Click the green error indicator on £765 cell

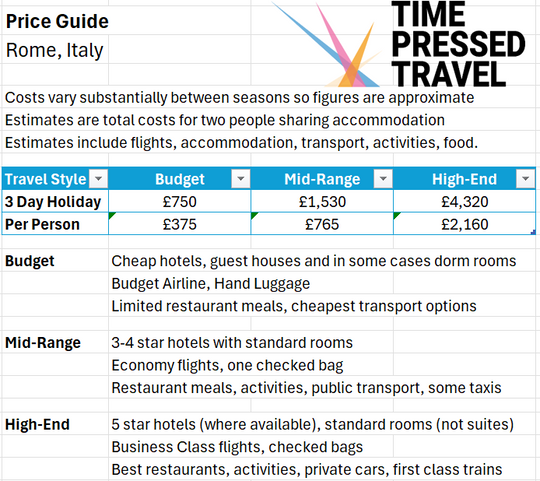[254, 216]
